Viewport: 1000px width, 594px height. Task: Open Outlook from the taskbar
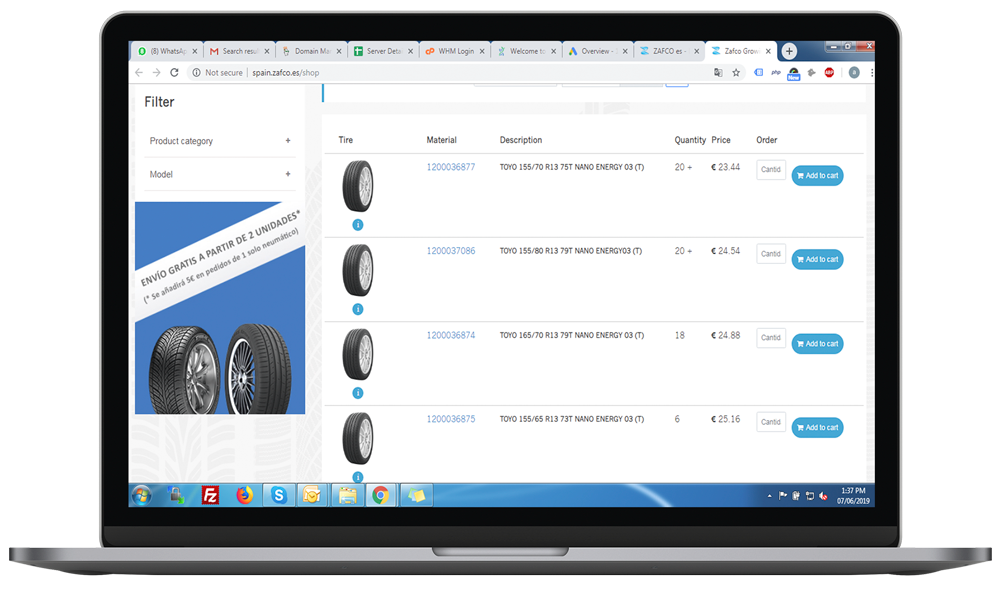[312, 495]
